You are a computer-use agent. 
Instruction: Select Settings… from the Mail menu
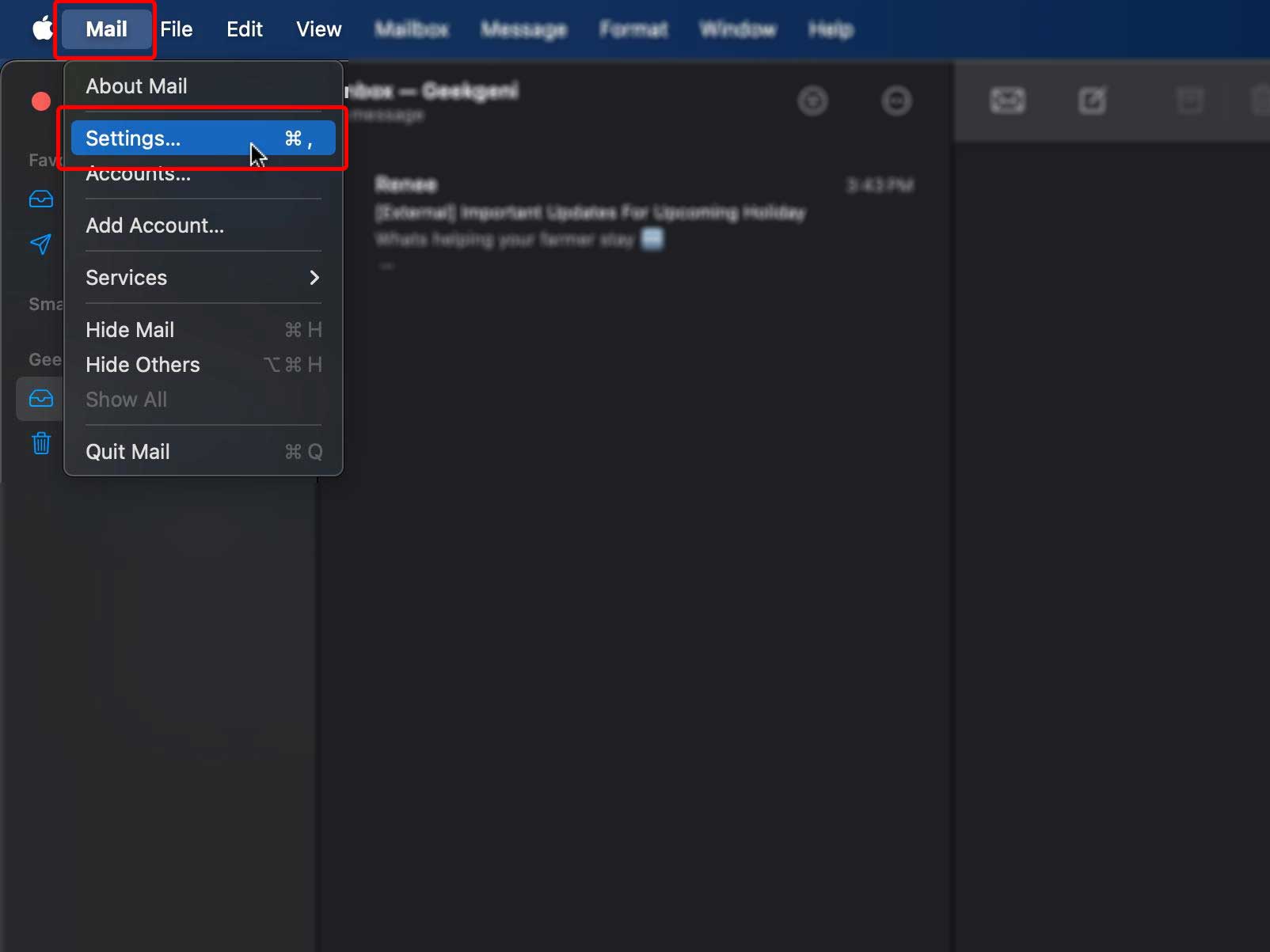click(x=203, y=138)
